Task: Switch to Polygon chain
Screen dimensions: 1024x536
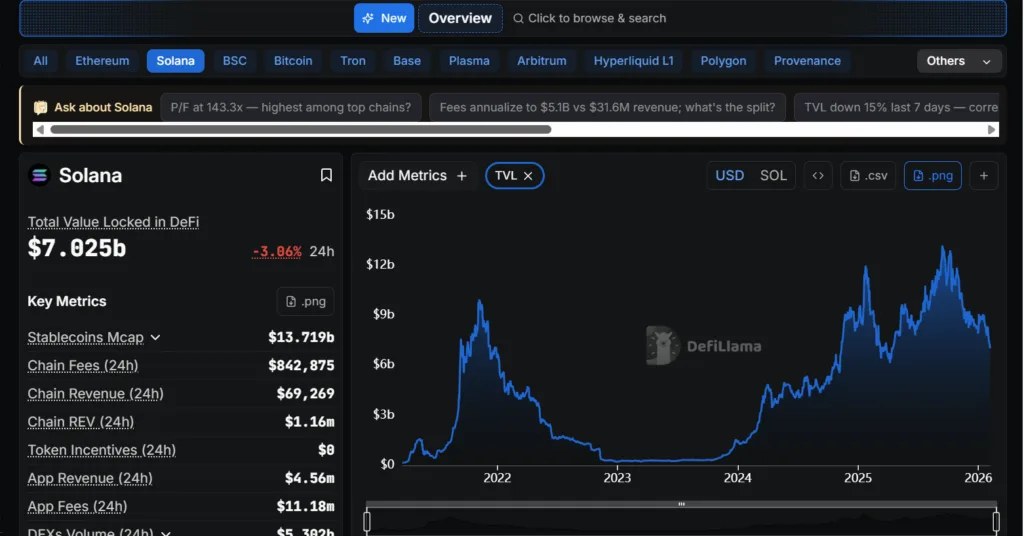Action: coord(723,61)
